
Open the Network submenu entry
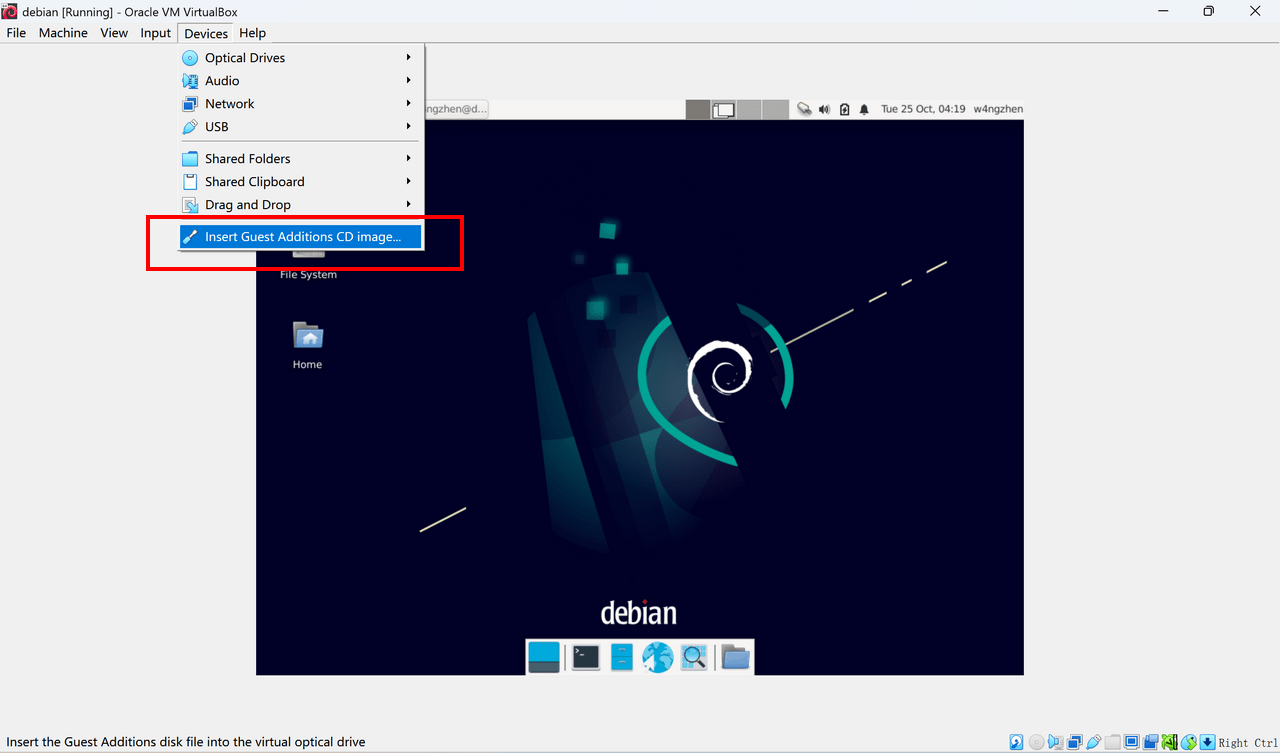click(x=301, y=104)
